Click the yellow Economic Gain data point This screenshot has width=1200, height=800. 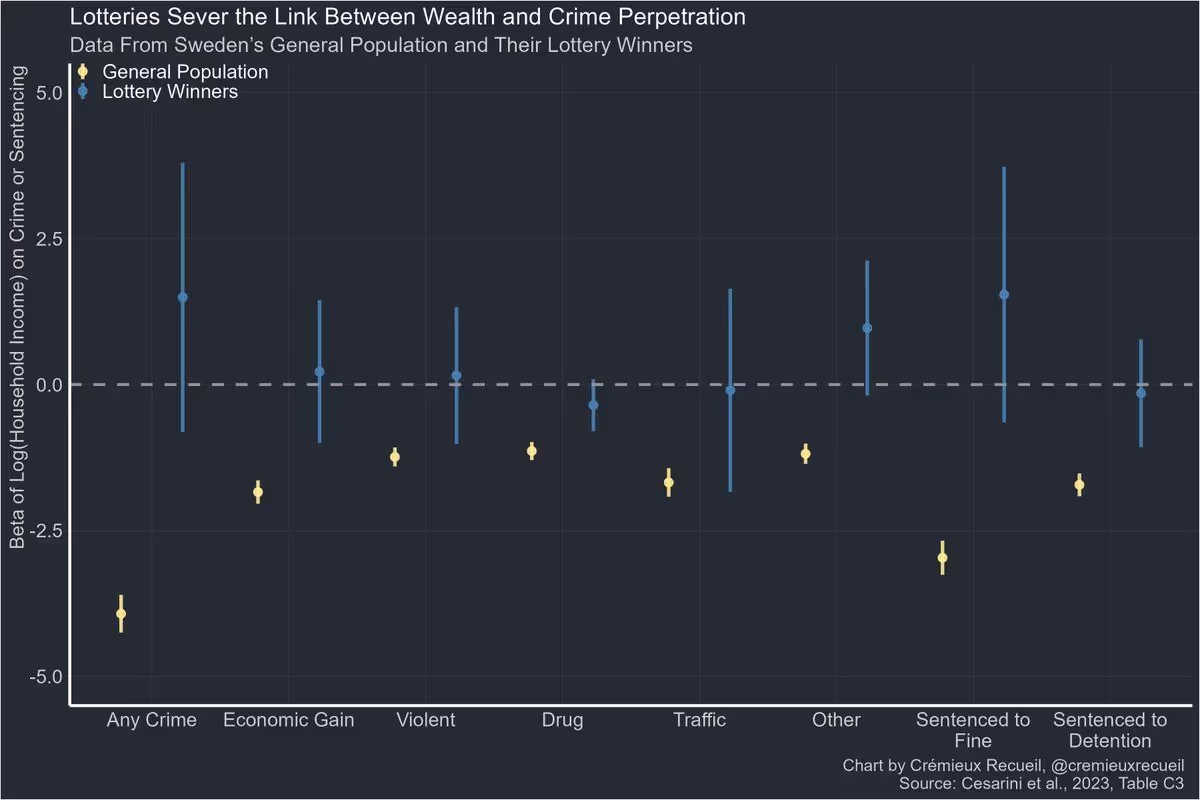coord(258,492)
